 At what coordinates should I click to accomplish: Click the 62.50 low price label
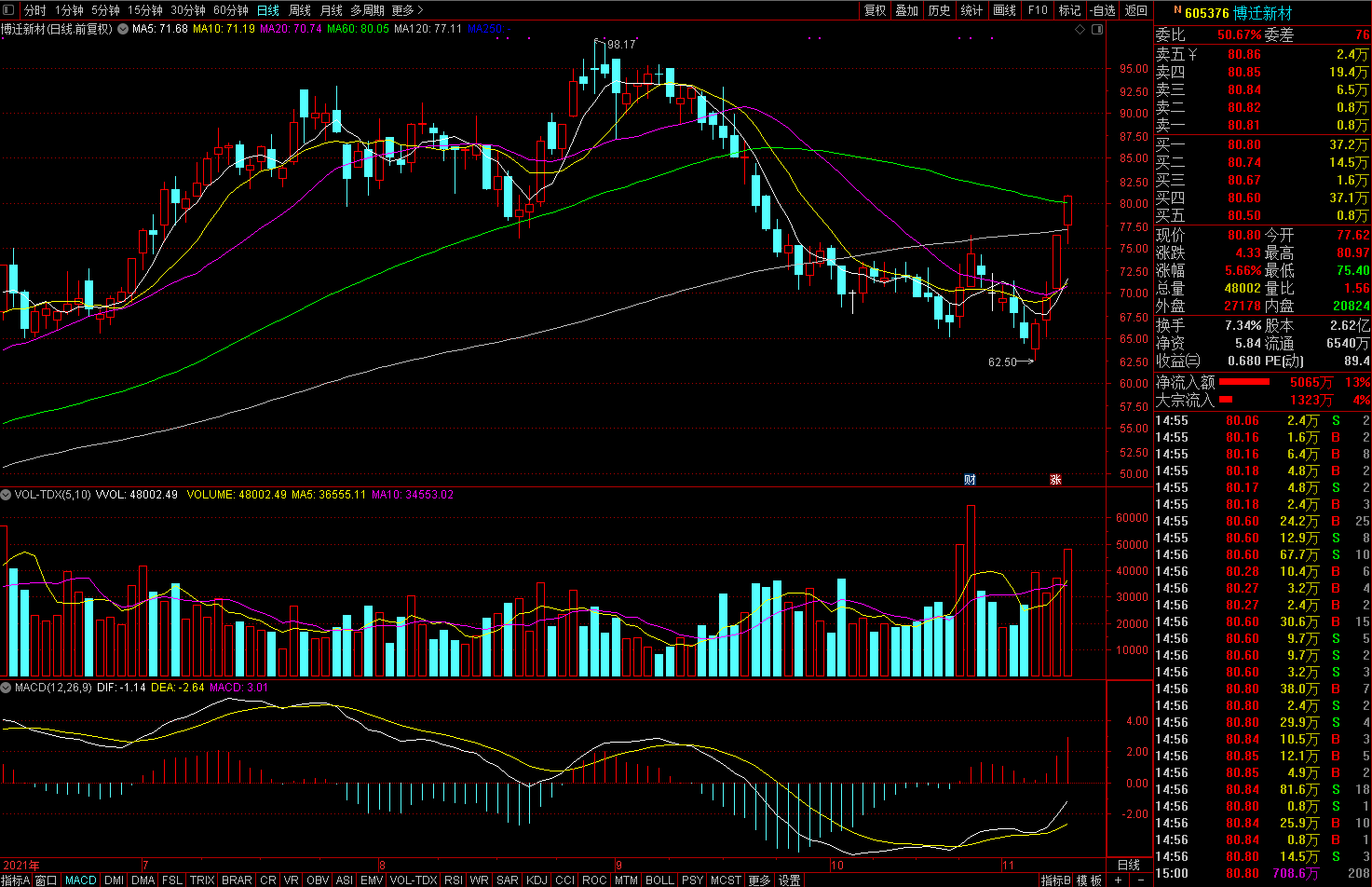pyautogui.click(x=1002, y=362)
